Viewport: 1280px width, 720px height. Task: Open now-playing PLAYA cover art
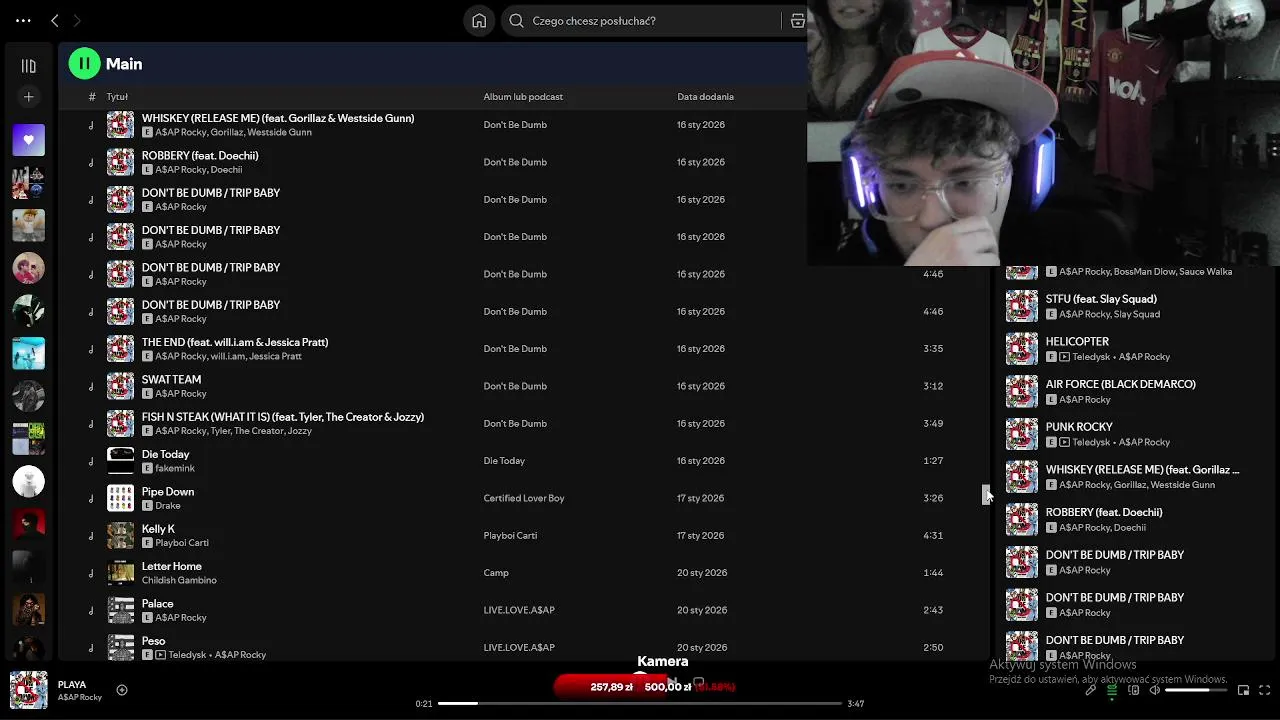[x=29, y=690]
